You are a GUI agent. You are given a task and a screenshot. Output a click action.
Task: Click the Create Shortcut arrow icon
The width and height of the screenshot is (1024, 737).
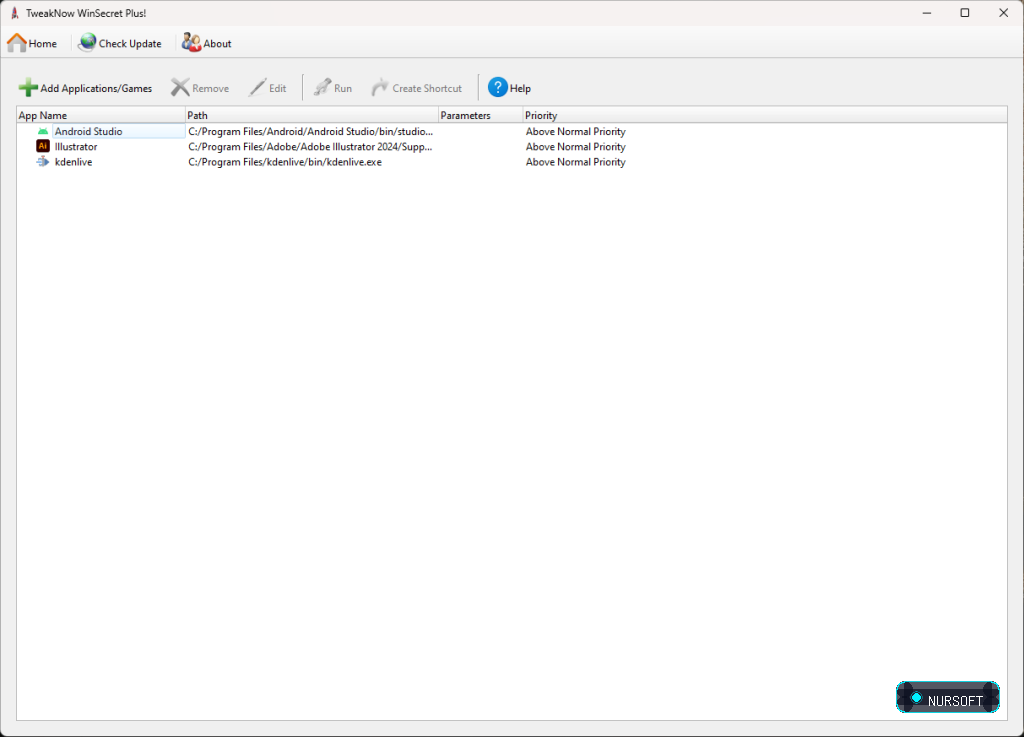[x=380, y=87]
